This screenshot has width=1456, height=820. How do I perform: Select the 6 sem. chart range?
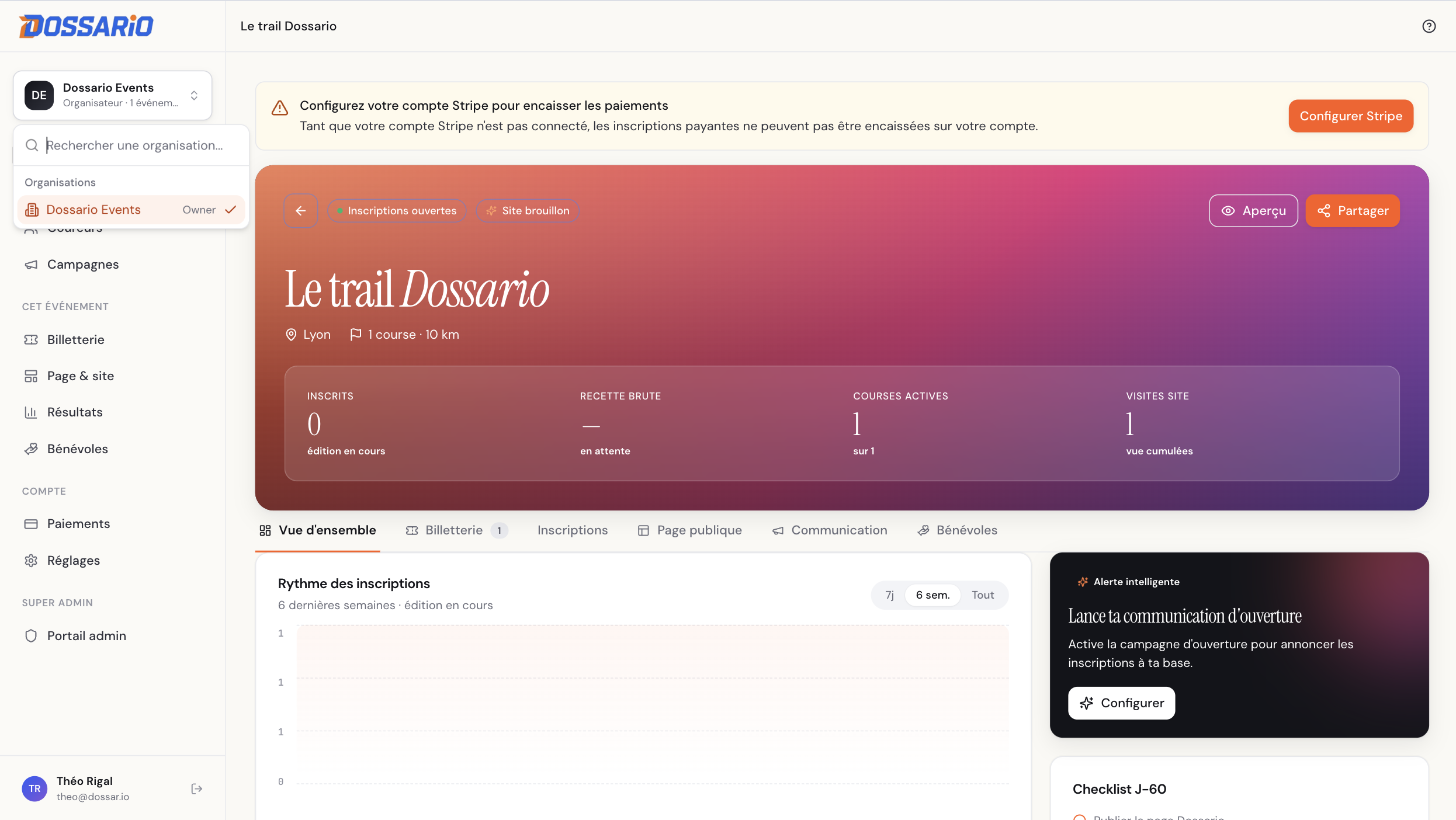(x=932, y=595)
